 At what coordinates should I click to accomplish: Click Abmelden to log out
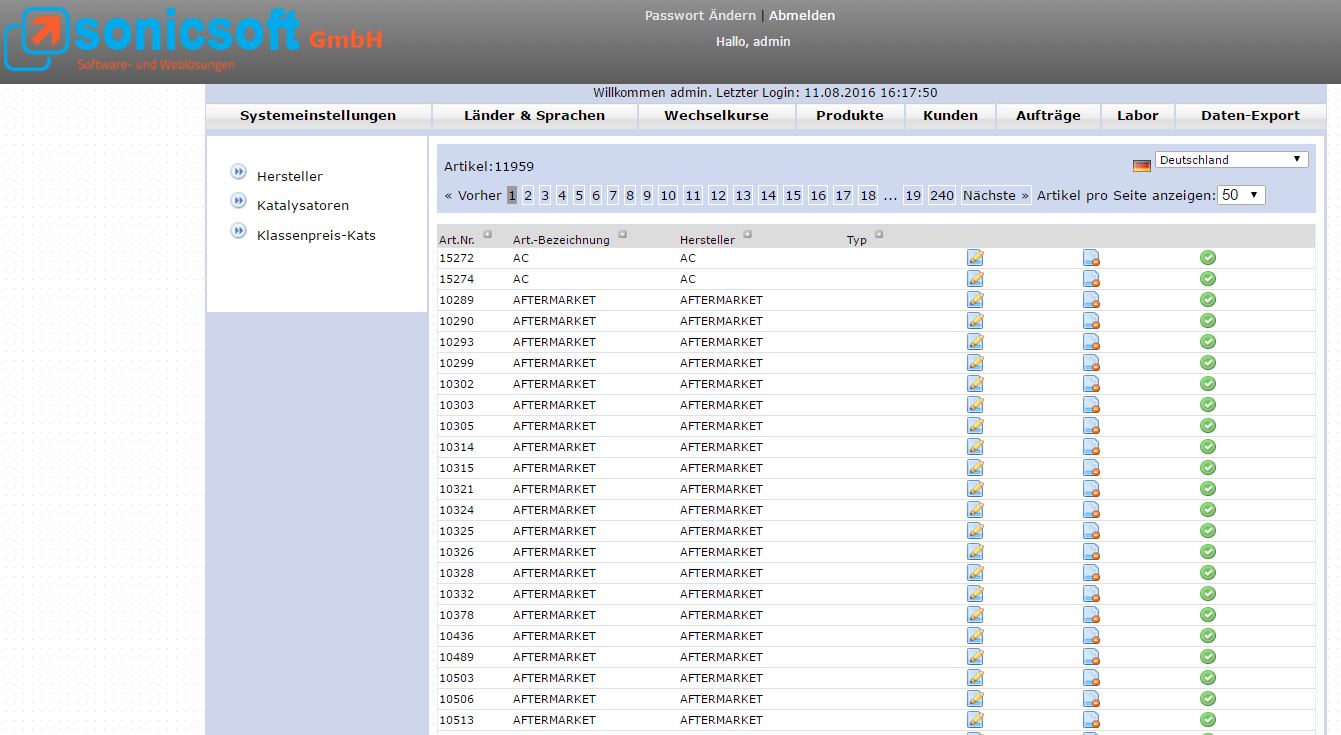[802, 16]
